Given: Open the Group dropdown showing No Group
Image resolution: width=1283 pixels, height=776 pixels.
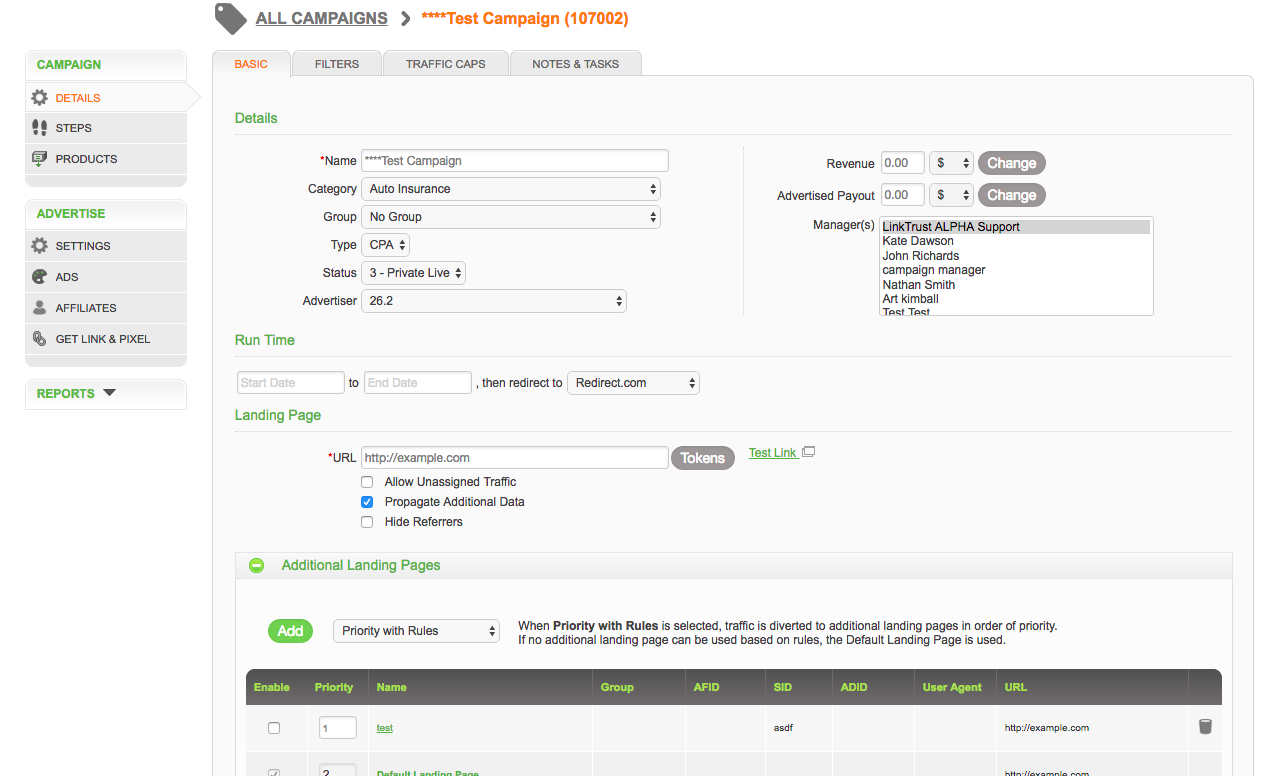Looking at the screenshot, I should click(x=511, y=217).
